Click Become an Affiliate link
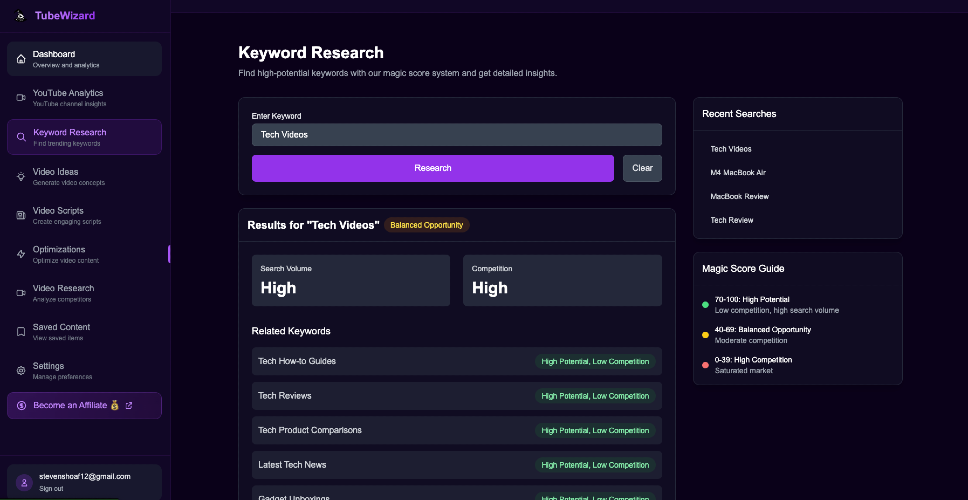This screenshot has width=968, height=500. coord(85,406)
